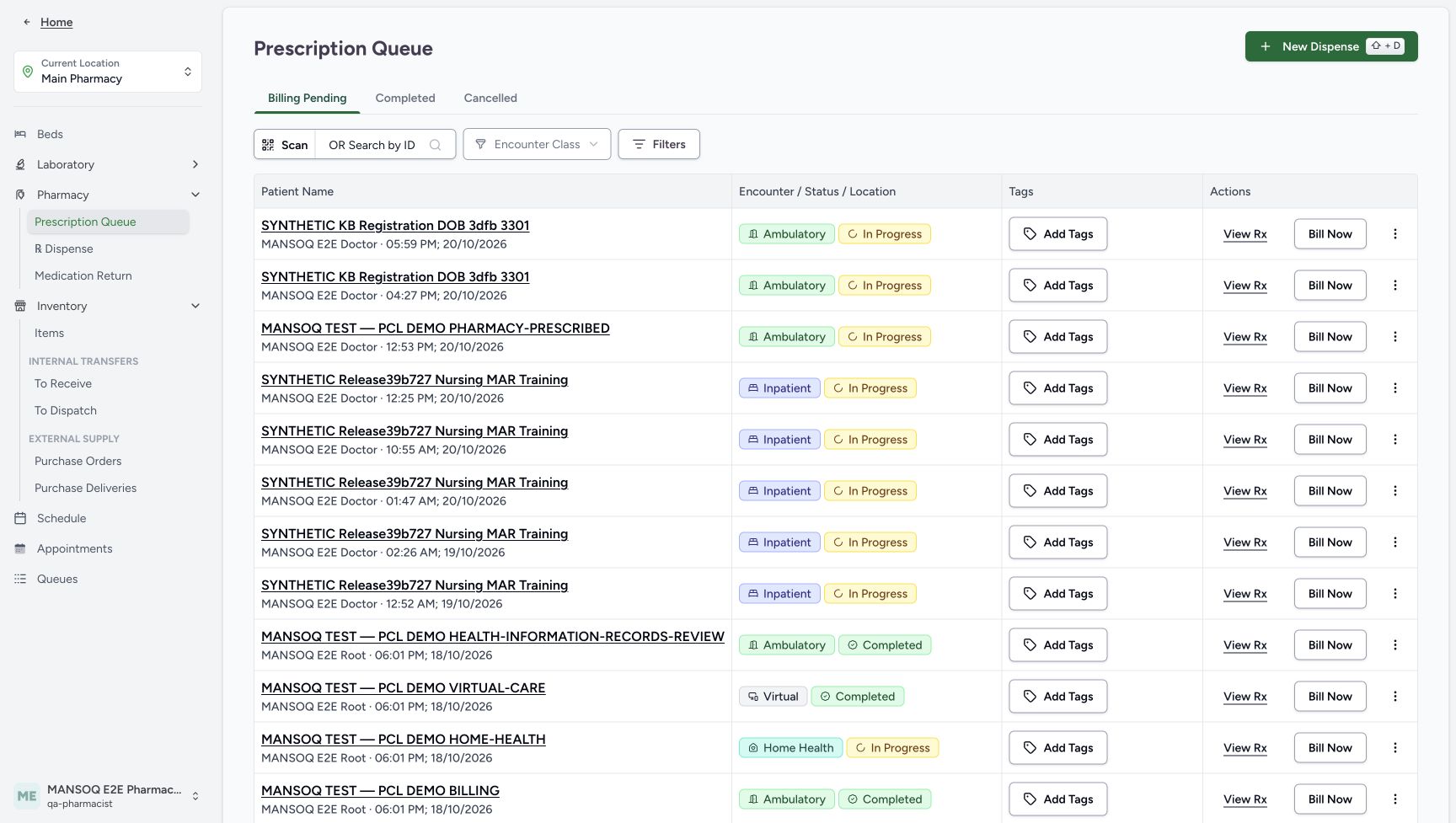
Task: Open kebab menu for 05:59 PM prescription
Action: (1394, 234)
